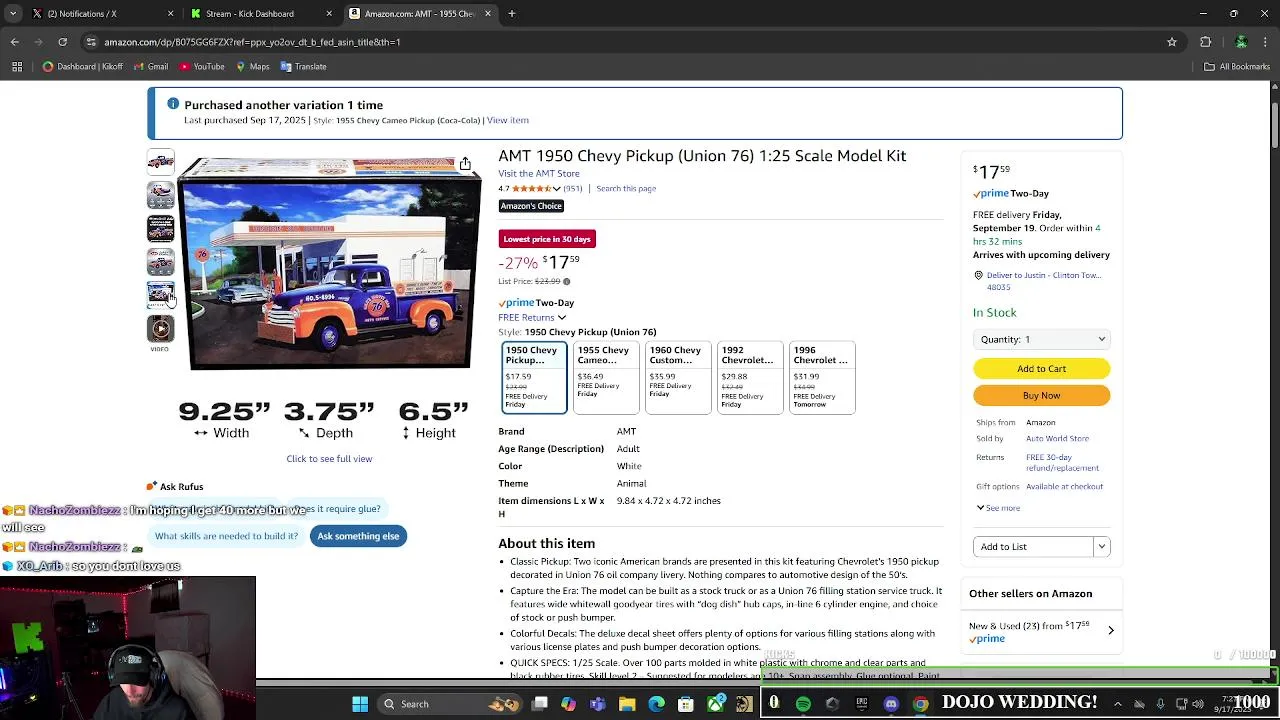
Task: Select the 1996 Chevrolet style option
Action: [822, 377]
